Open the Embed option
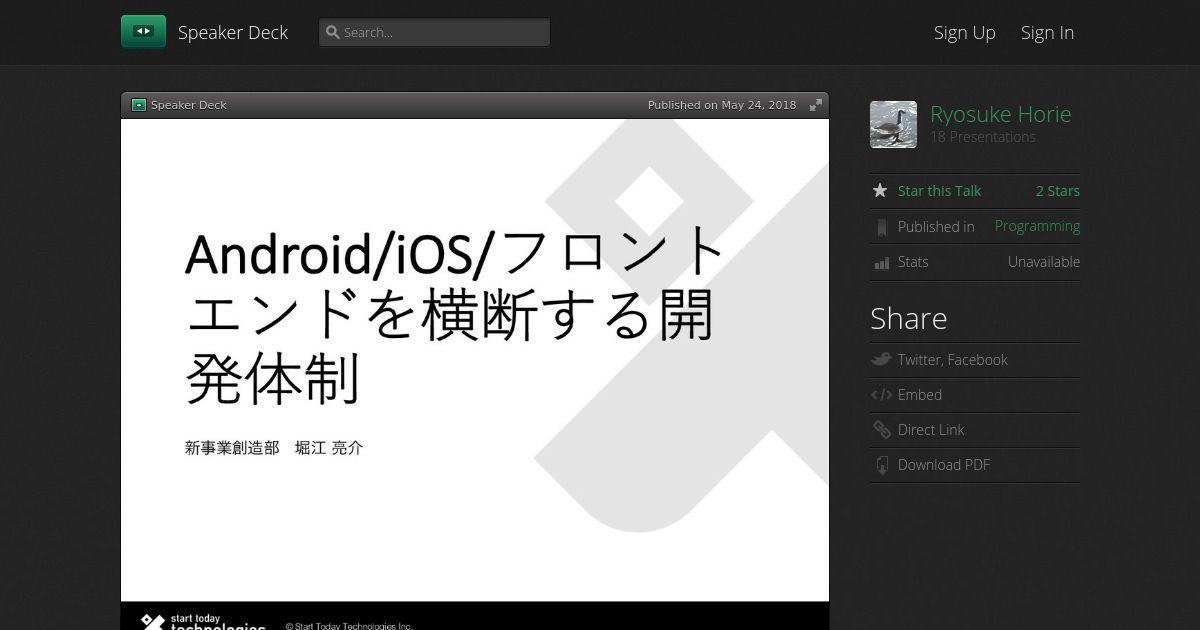This screenshot has width=1200, height=630. (920, 395)
